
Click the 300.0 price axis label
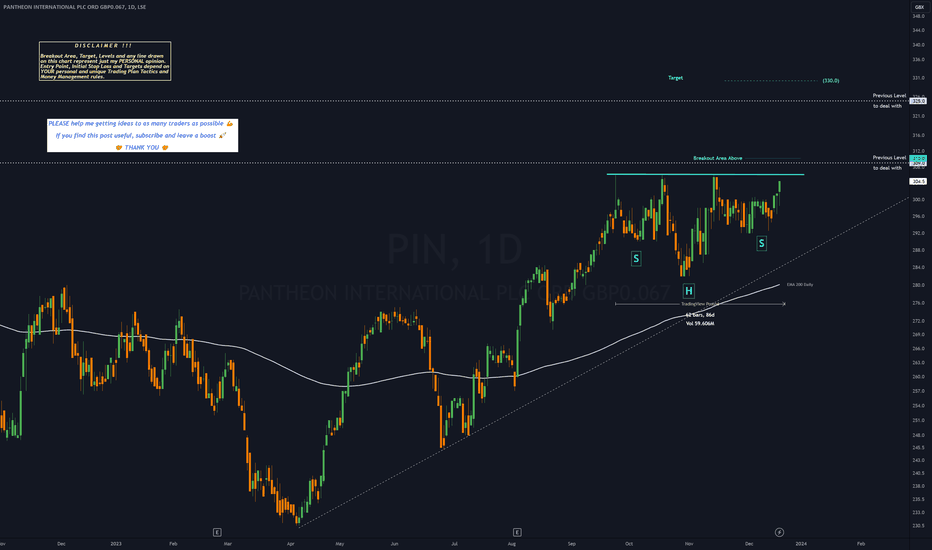[x=918, y=199]
